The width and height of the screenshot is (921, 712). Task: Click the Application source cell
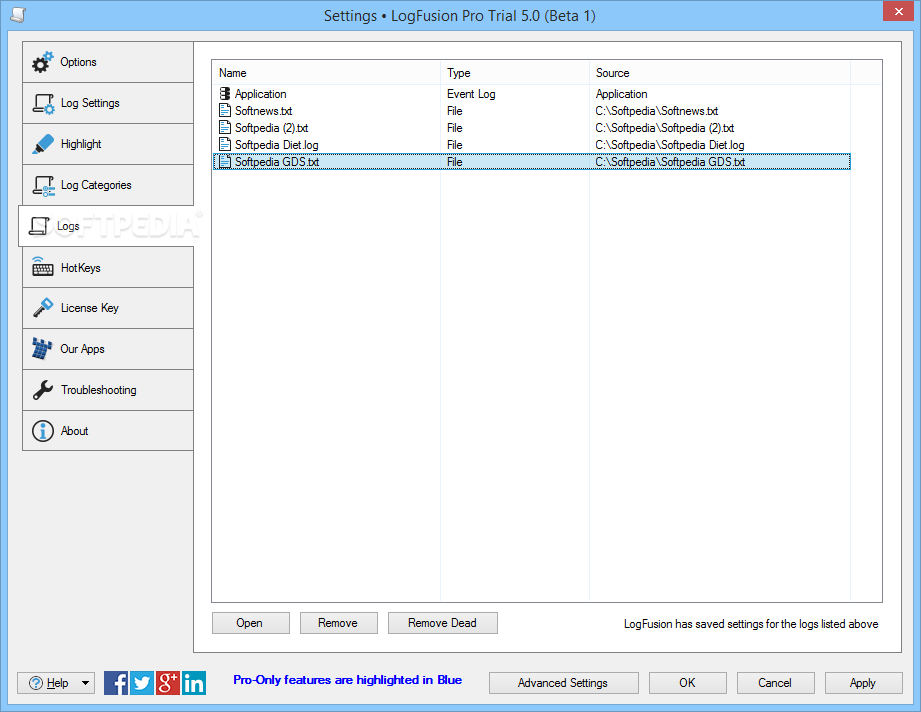click(621, 94)
